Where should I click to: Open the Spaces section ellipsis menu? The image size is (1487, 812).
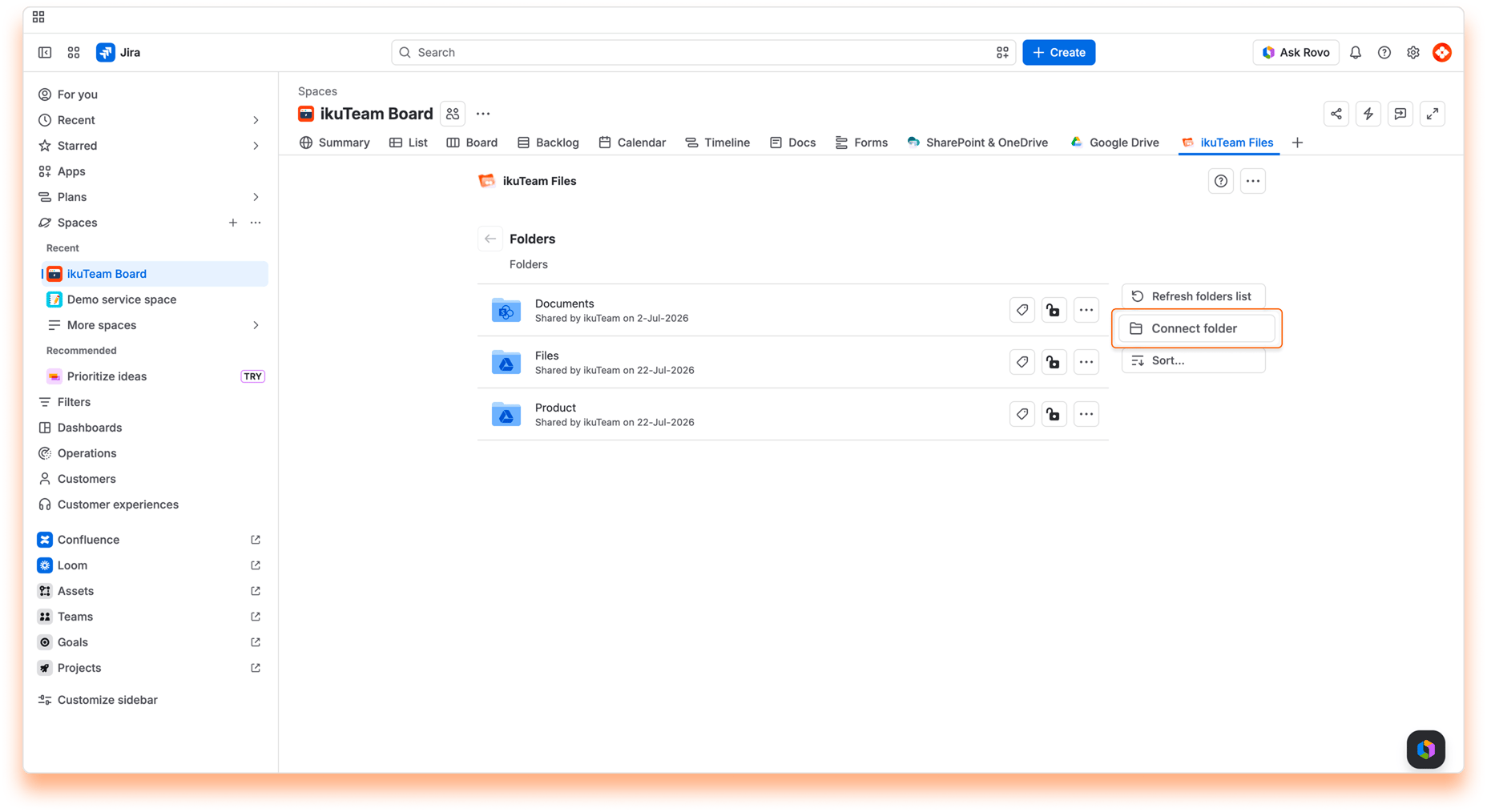pyautogui.click(x=256, y=223)
